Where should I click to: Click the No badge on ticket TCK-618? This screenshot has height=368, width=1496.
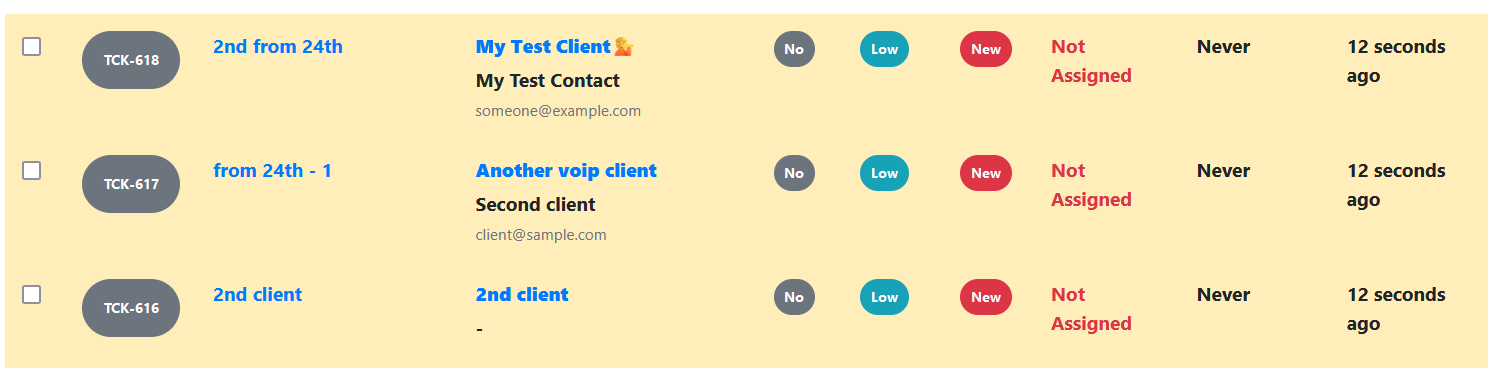click(794, 49)
